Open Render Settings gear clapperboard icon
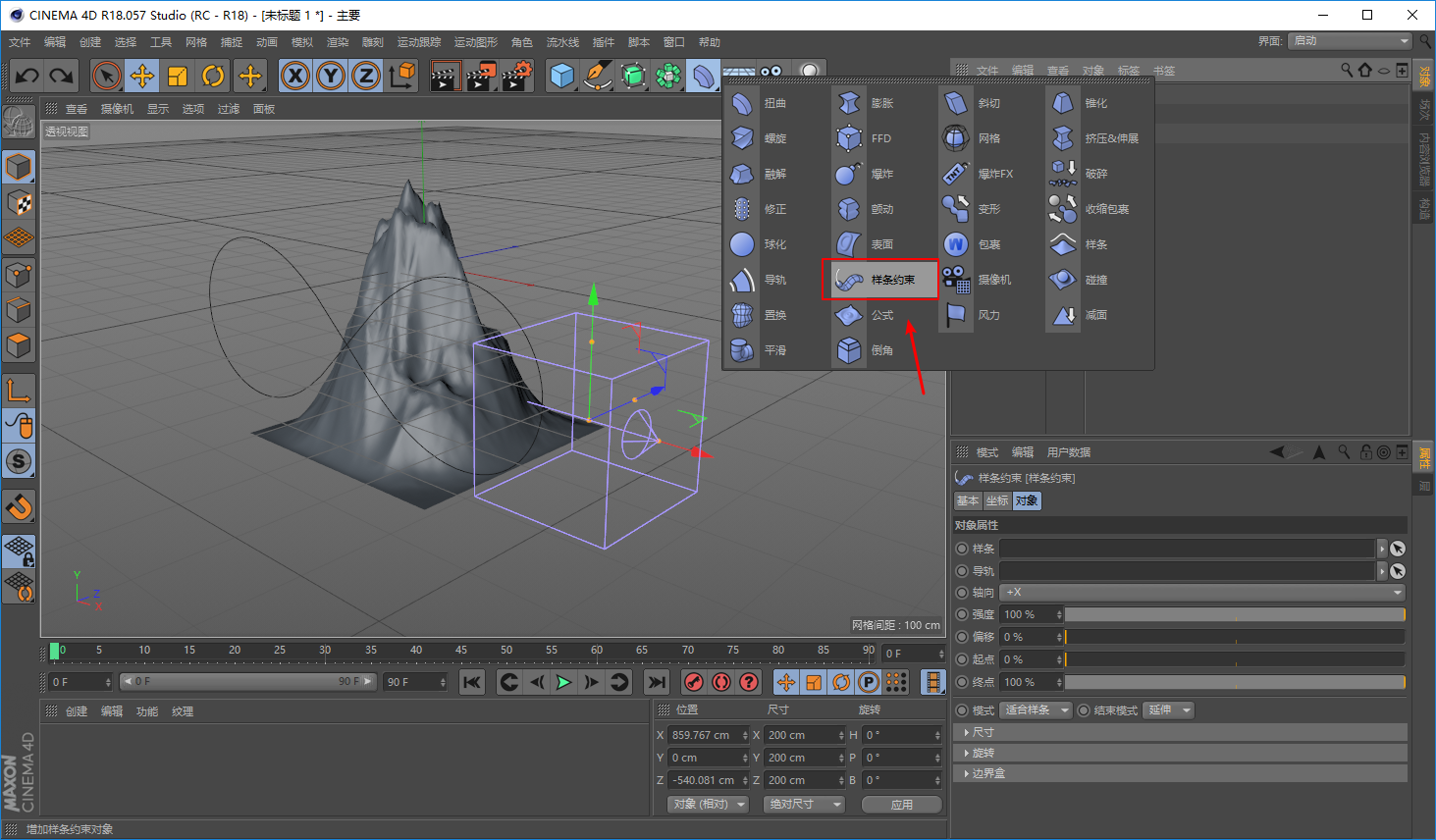This screenshot has height=840, width=1436. [517, 76]
